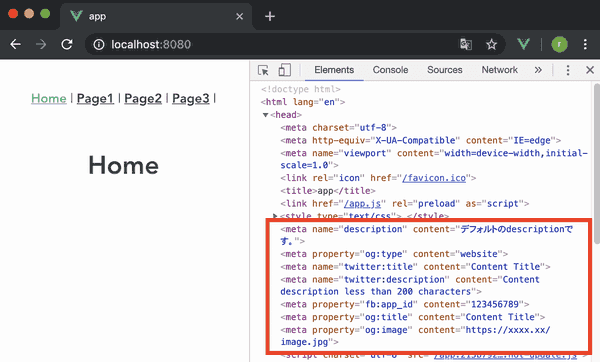This screenshot has height=362, width=600.
Task: Click the Home page heading
Action: 124,165
